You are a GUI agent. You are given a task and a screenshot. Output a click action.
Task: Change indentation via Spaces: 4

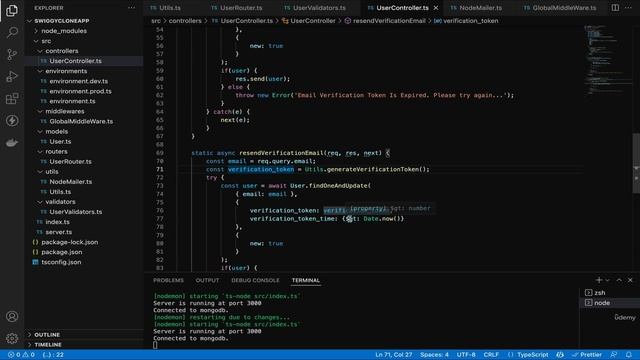click(x=434, y=355)
